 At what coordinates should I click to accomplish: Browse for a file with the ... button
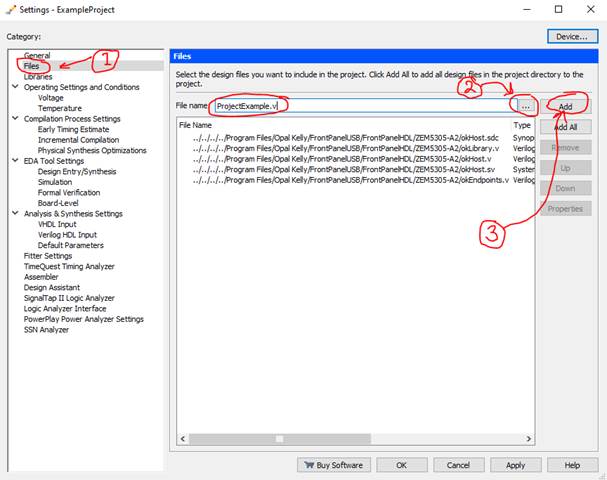(526, 106)
